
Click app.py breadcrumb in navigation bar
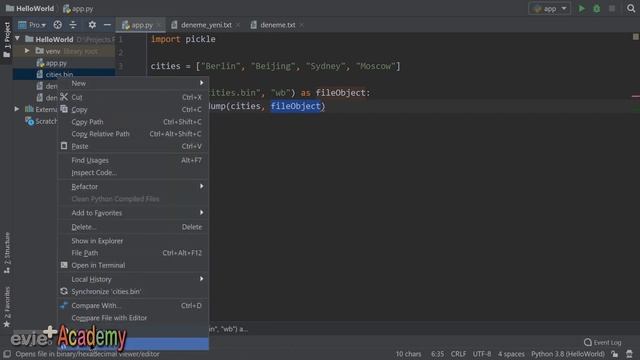pos(78,9)
